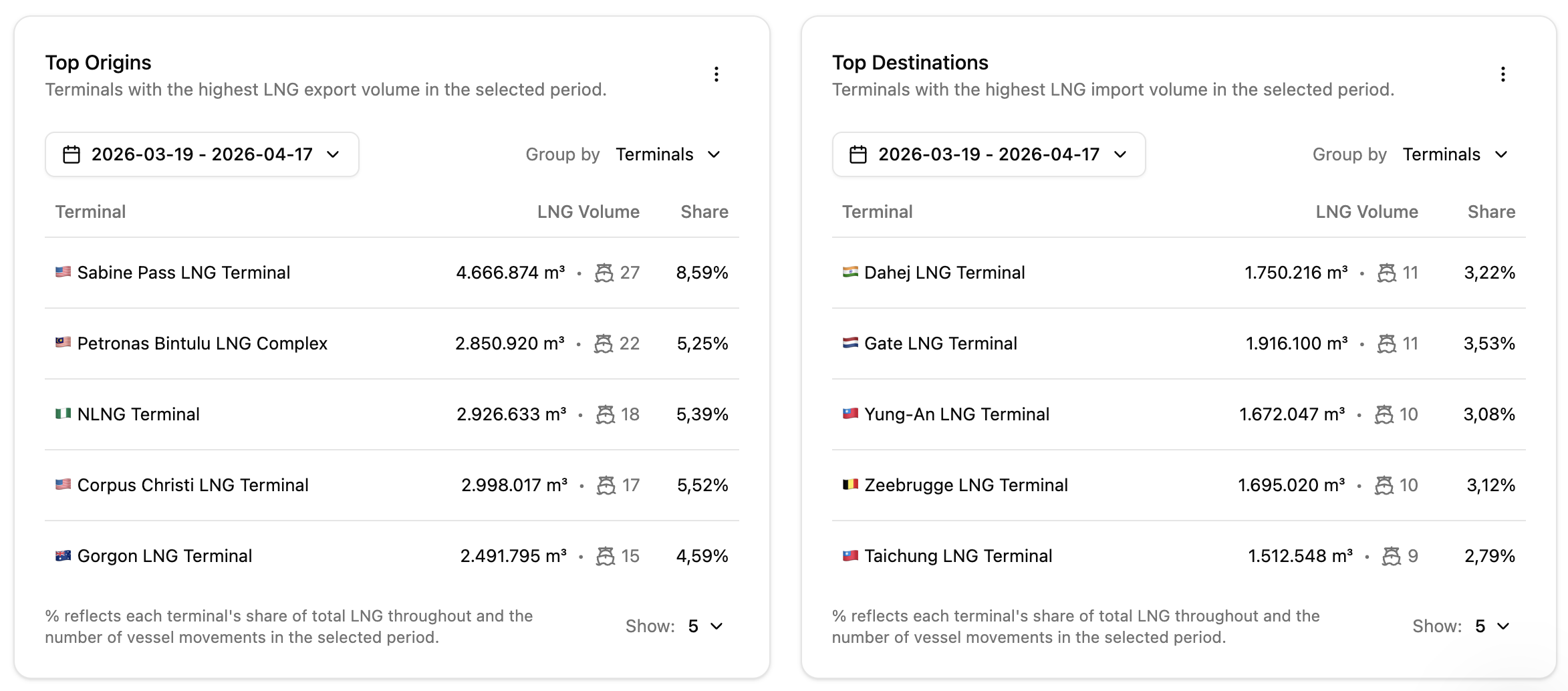Click the calendar icon in the Top Origins date picker

click(72, 155)
